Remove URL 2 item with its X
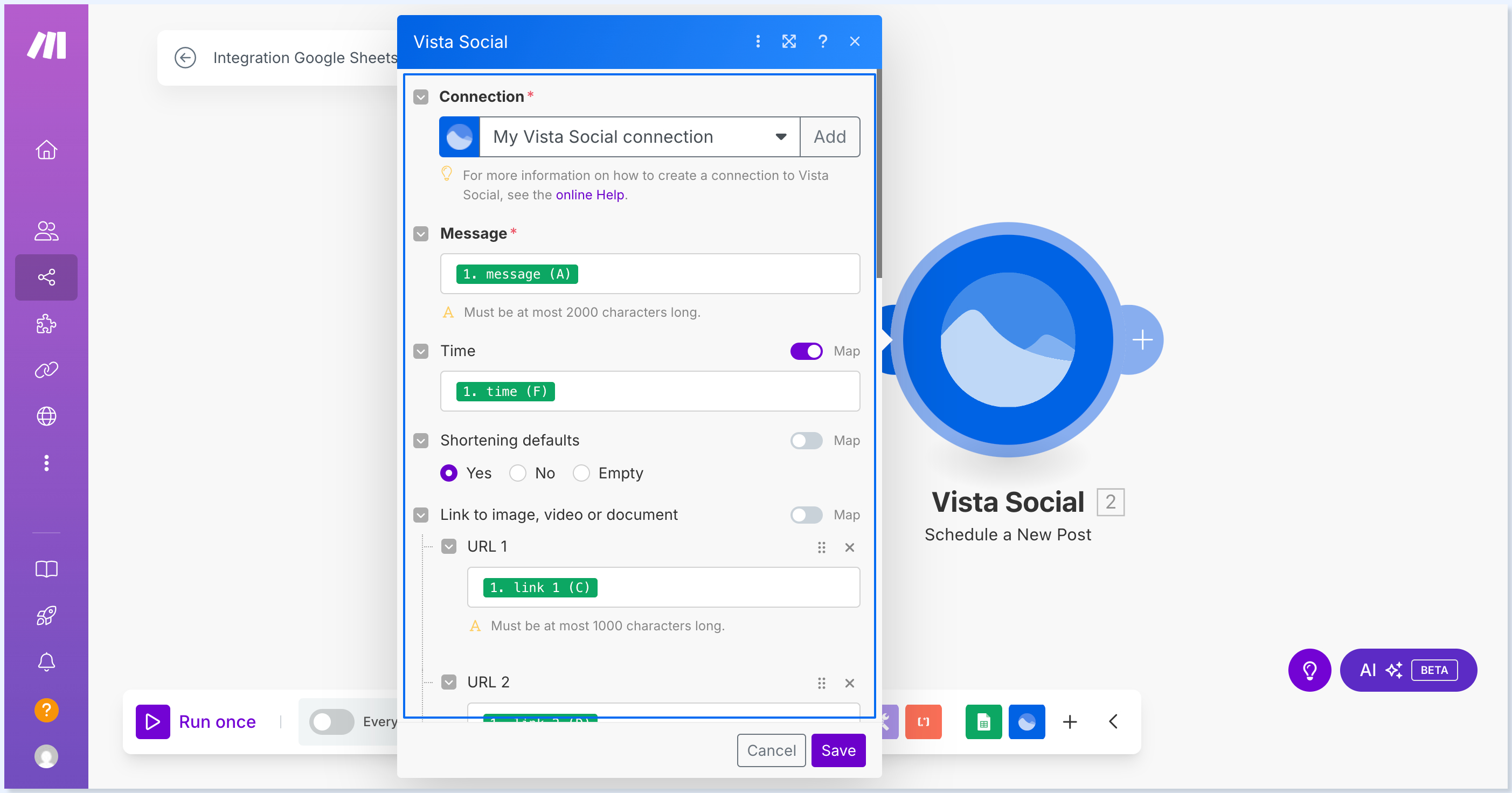1512x793 pixels. tap(849, 683)
